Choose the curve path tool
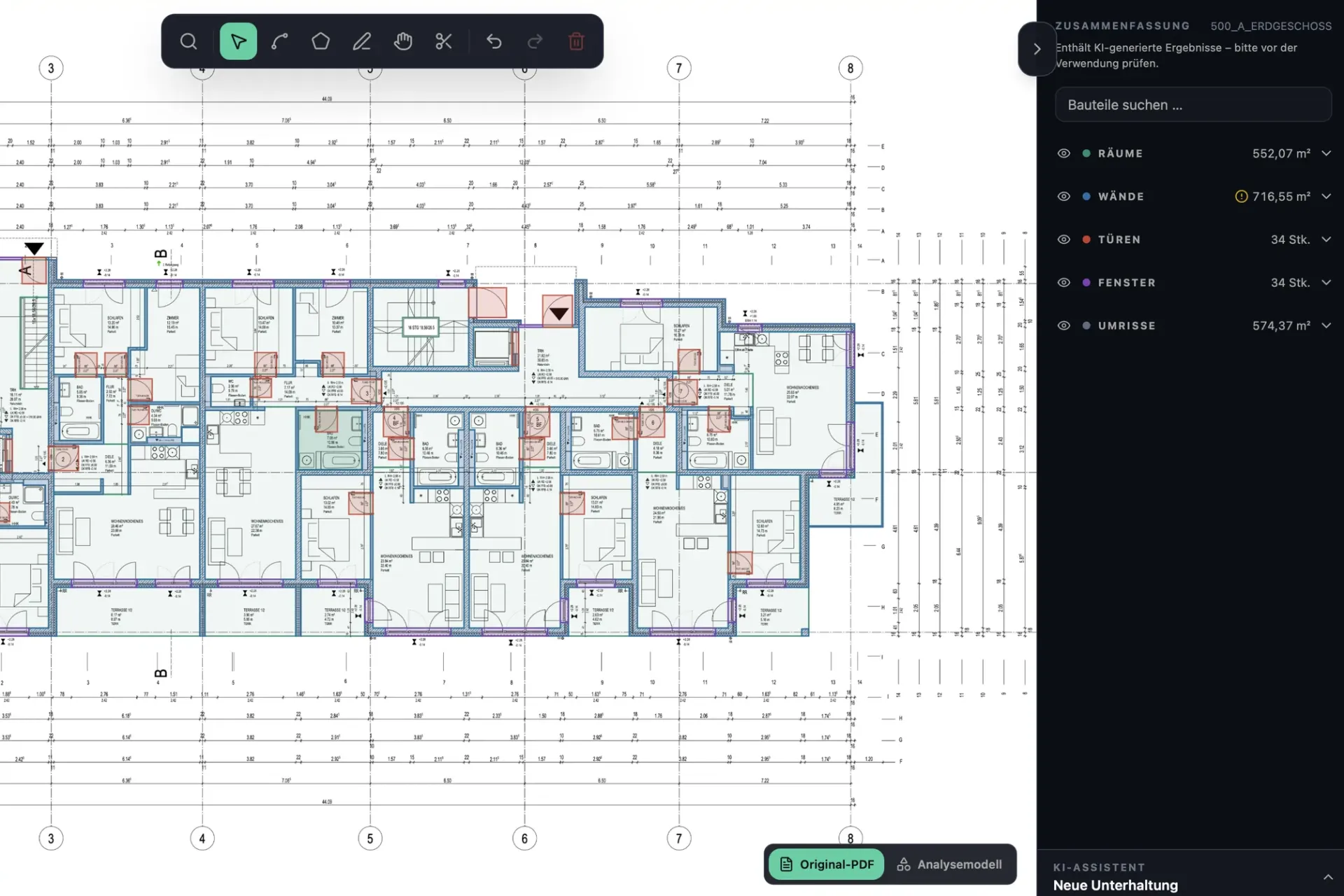 (x=279, y=41)
